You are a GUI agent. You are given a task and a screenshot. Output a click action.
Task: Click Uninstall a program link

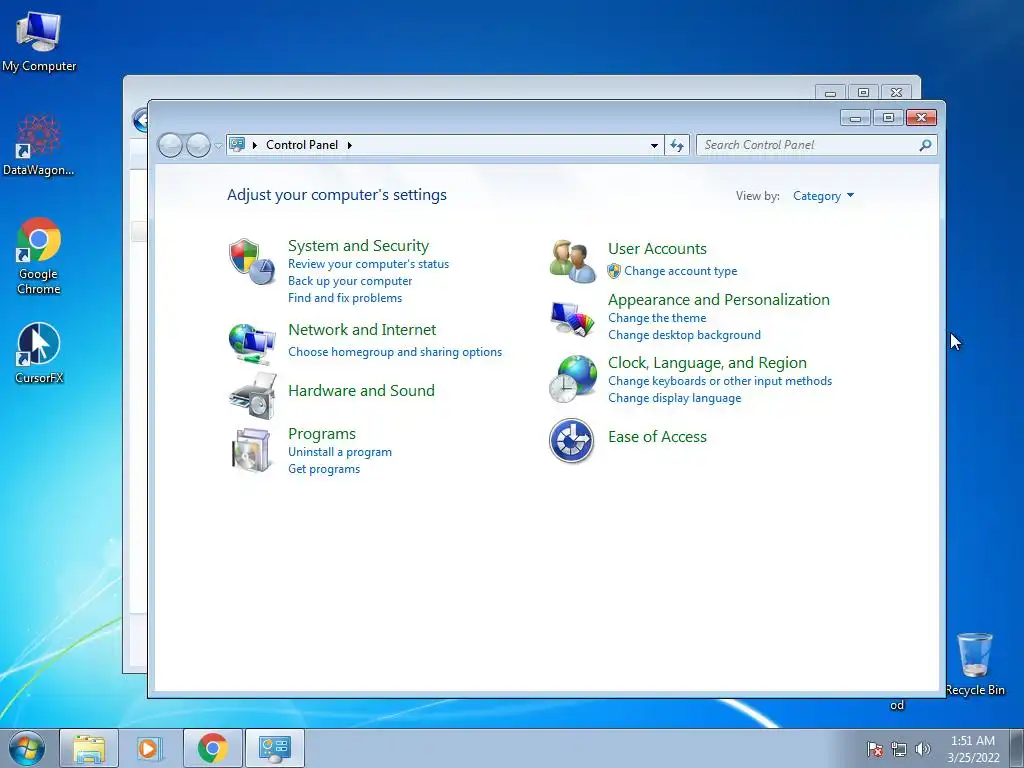(340, 452)
